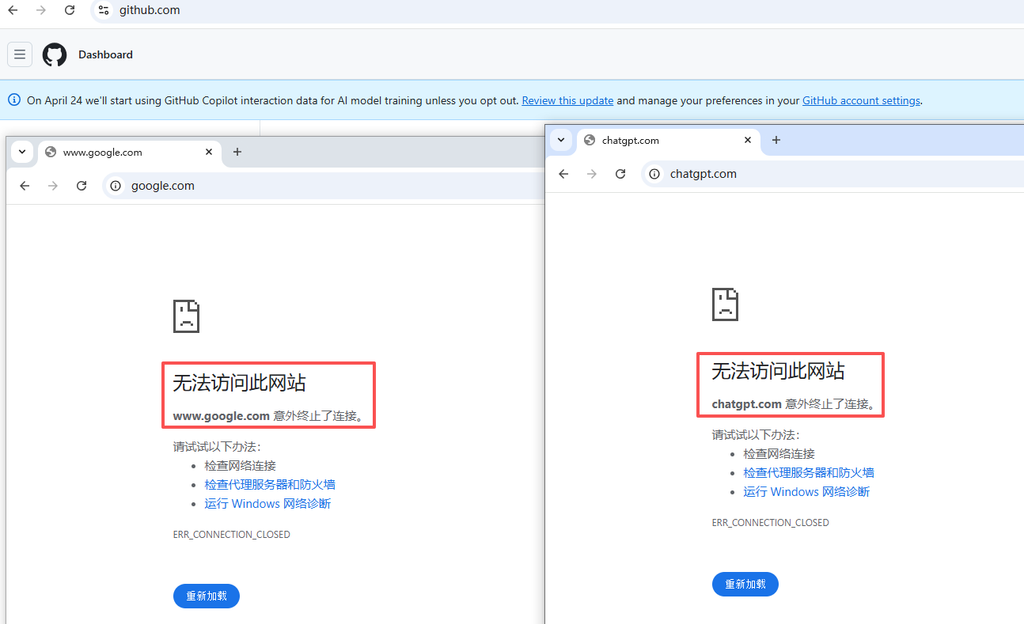
Task: Click 无法访问此网站 heading in google window
Action: (x=239, y=383)
